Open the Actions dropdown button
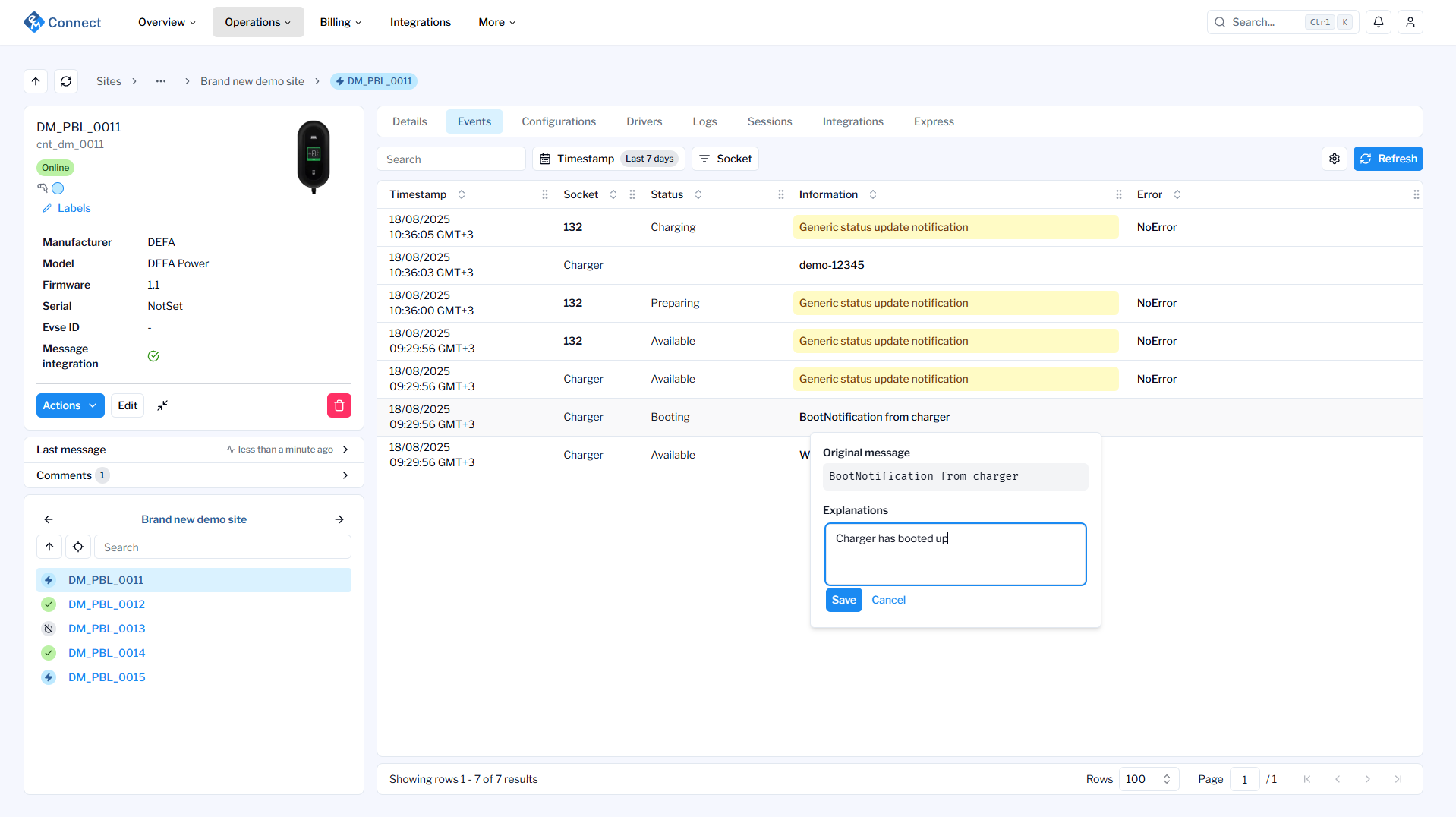 [70, 405]
